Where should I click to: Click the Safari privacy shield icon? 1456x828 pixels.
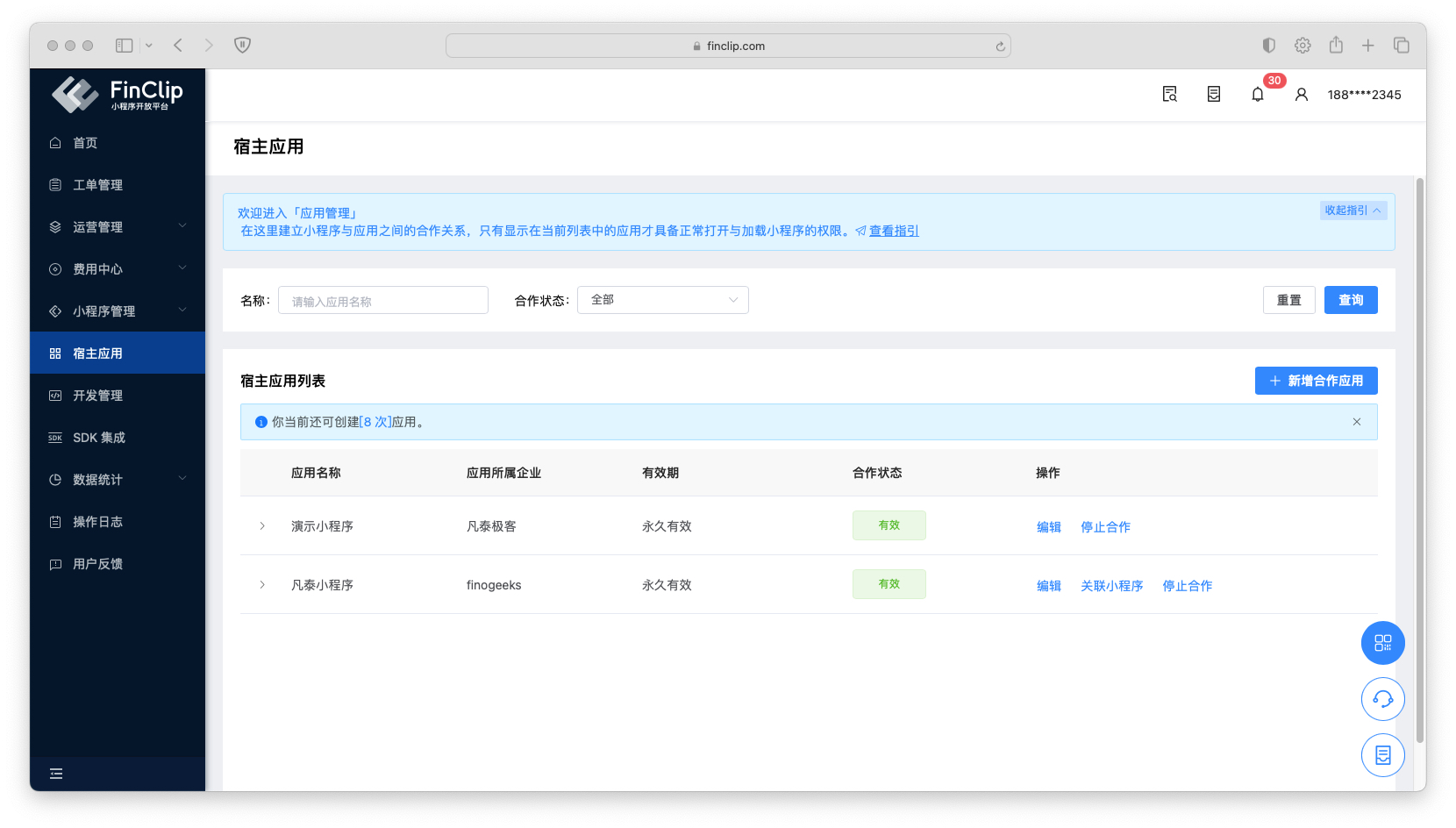pos(243,46)
